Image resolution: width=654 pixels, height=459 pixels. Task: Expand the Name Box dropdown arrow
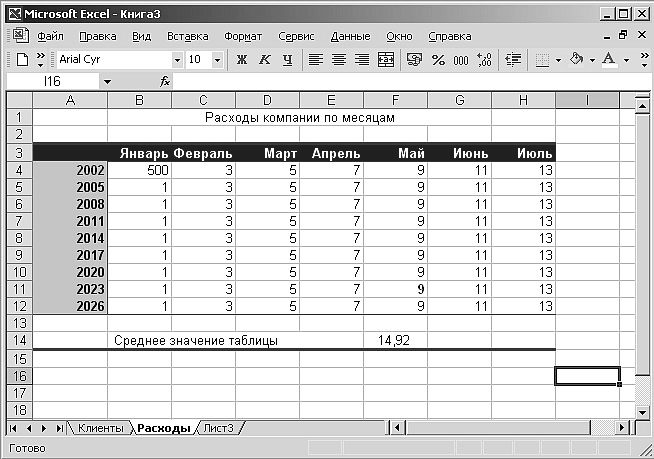[107, 81]
